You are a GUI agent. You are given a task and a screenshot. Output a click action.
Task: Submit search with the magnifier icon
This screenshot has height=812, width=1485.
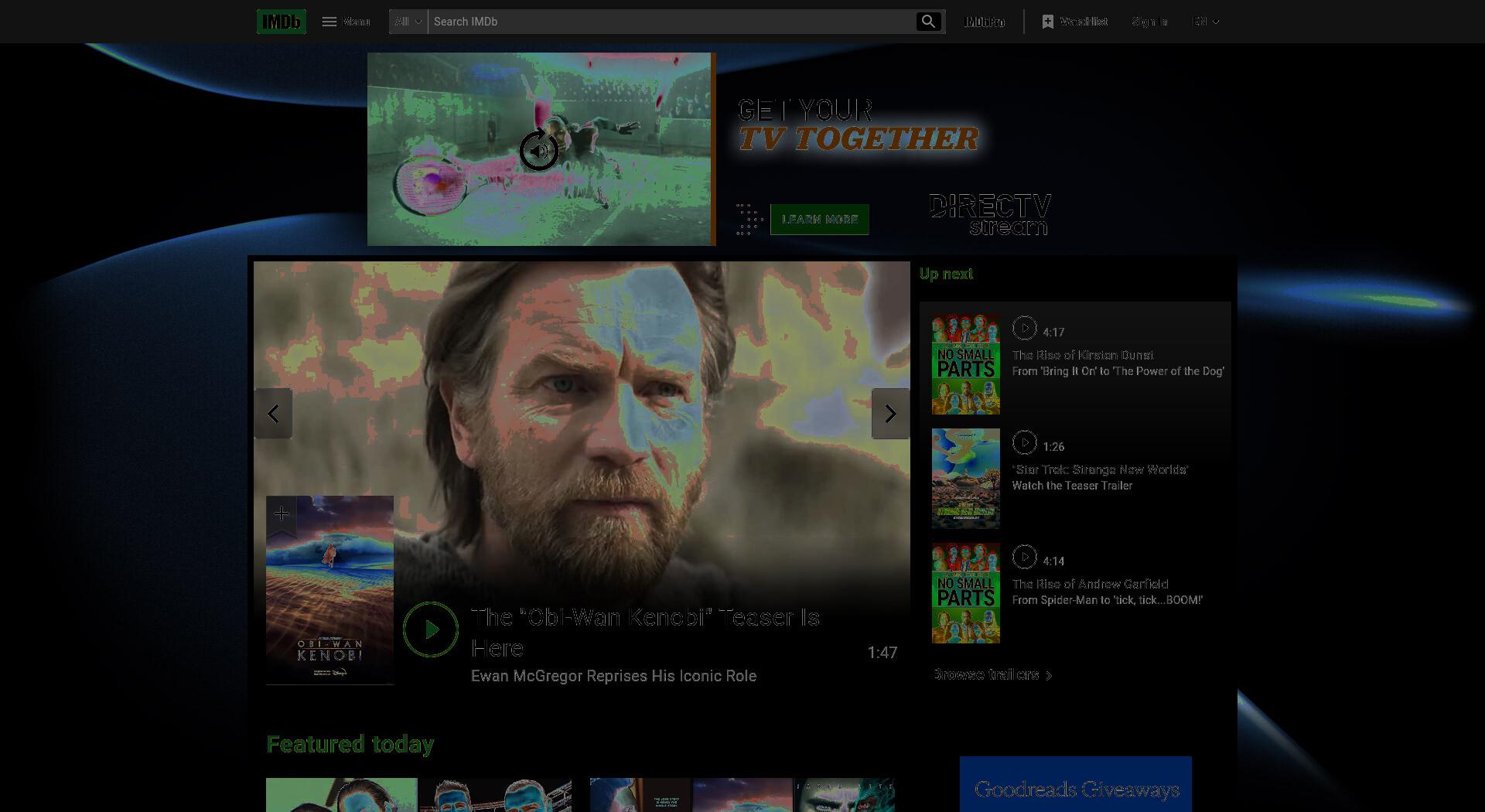(x=929, y=22)
